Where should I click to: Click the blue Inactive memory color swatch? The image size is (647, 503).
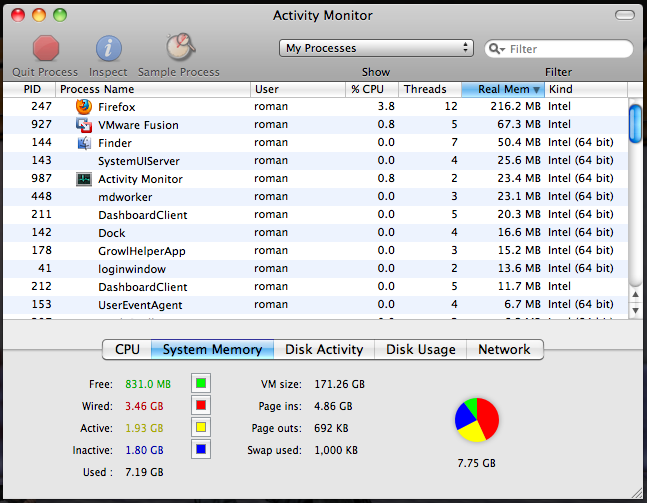[x=201, y=449]
